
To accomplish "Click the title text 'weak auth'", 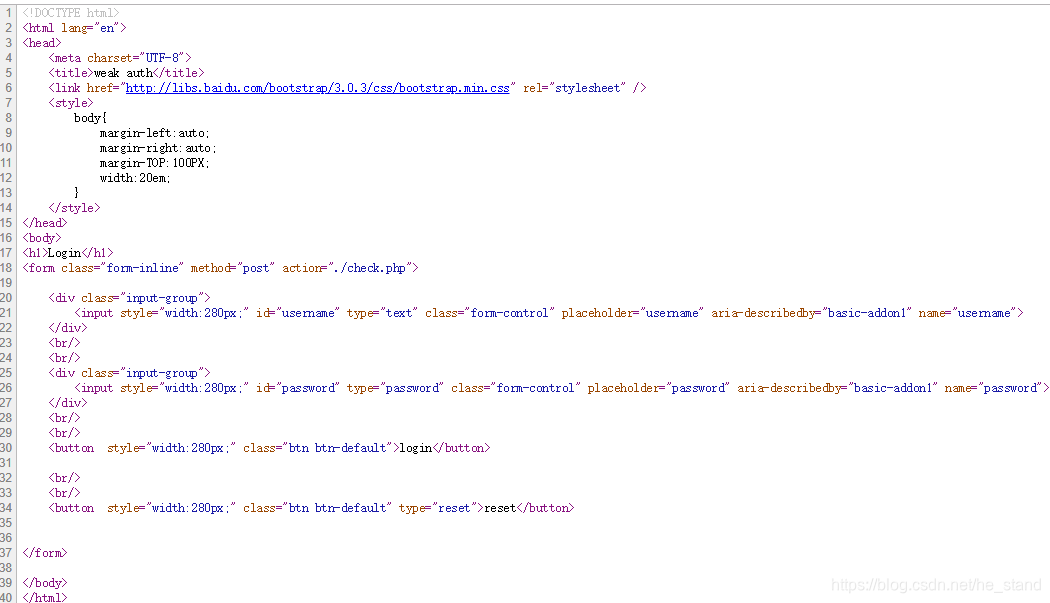I will 123,73.
